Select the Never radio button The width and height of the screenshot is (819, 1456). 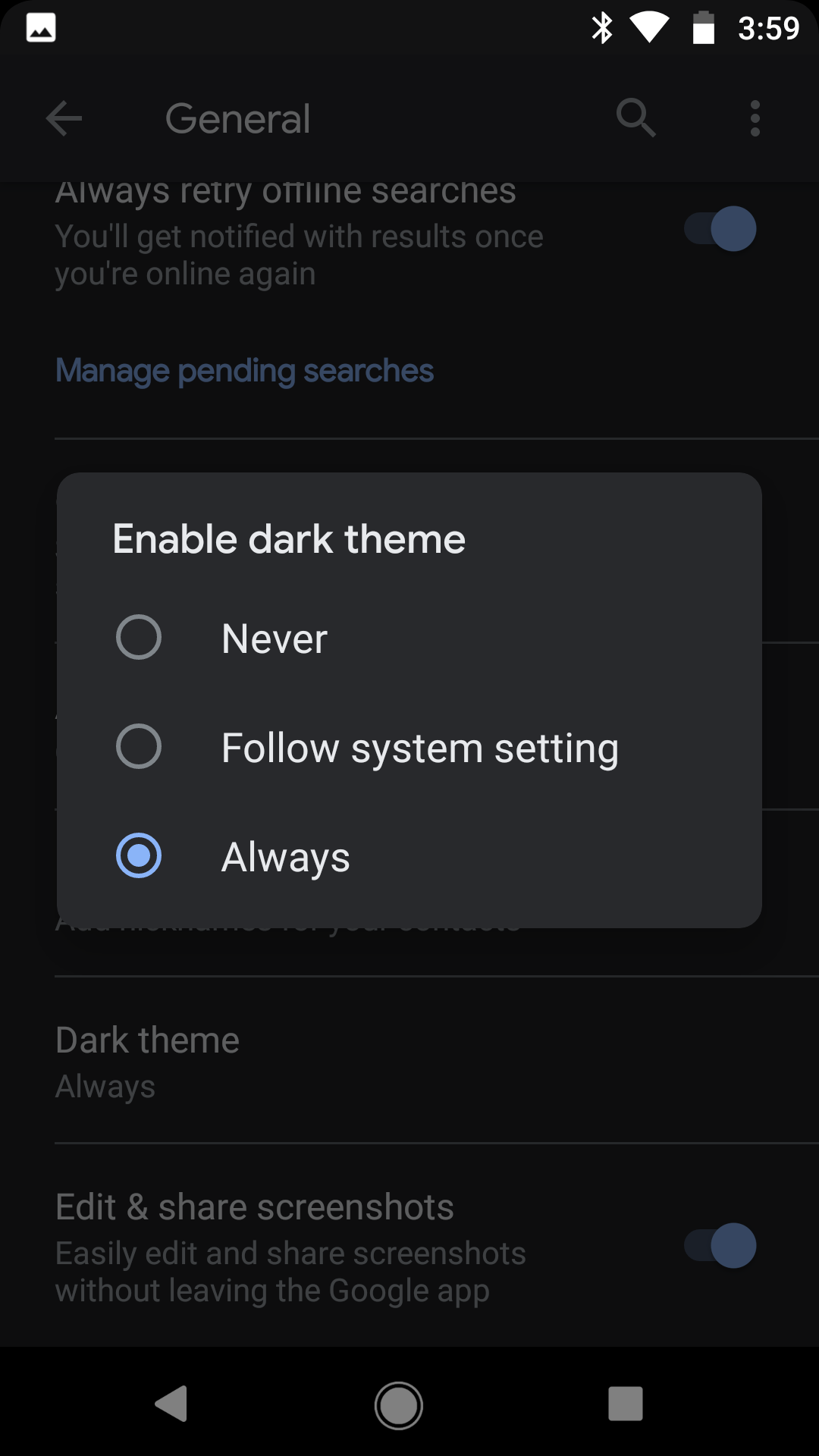[139, 637]
